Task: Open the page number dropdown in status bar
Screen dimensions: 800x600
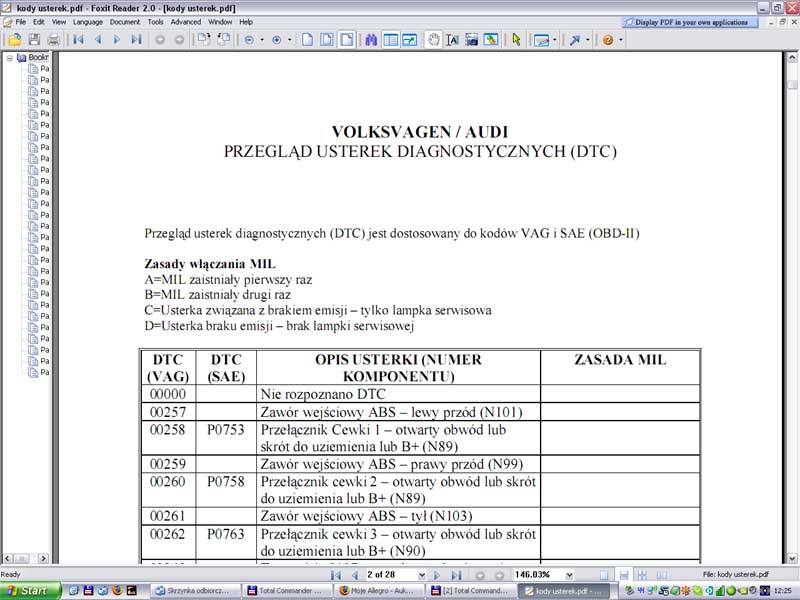Action: pos(422,575)
